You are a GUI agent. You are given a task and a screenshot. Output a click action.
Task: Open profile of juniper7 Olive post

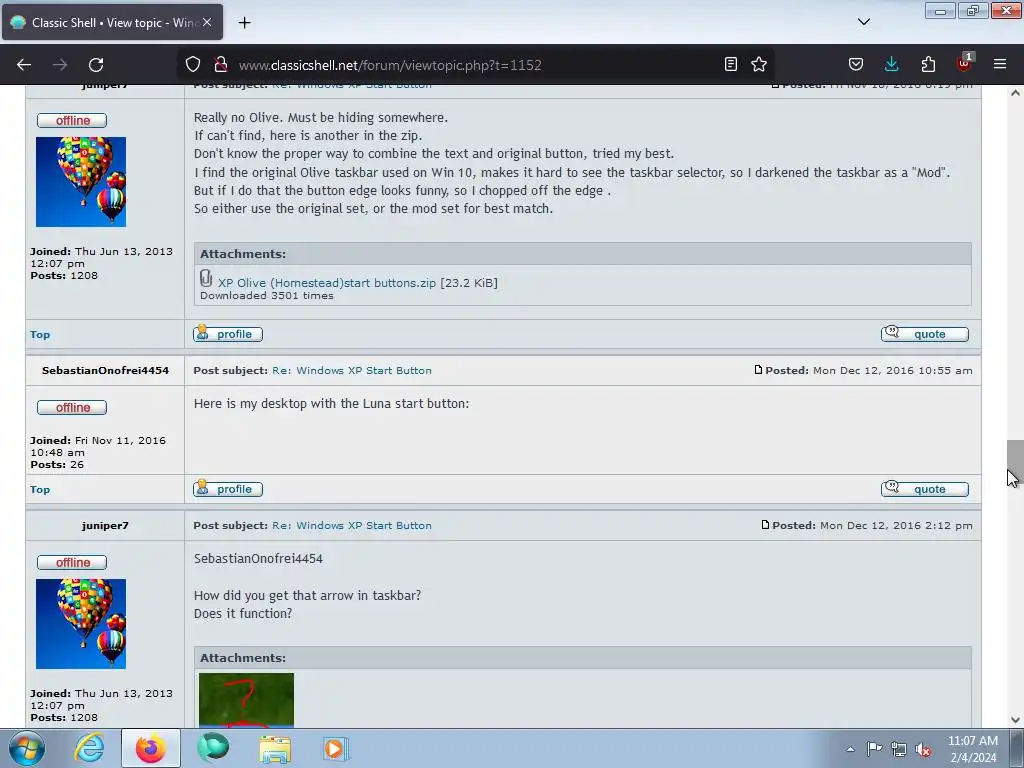click(228, 334)
